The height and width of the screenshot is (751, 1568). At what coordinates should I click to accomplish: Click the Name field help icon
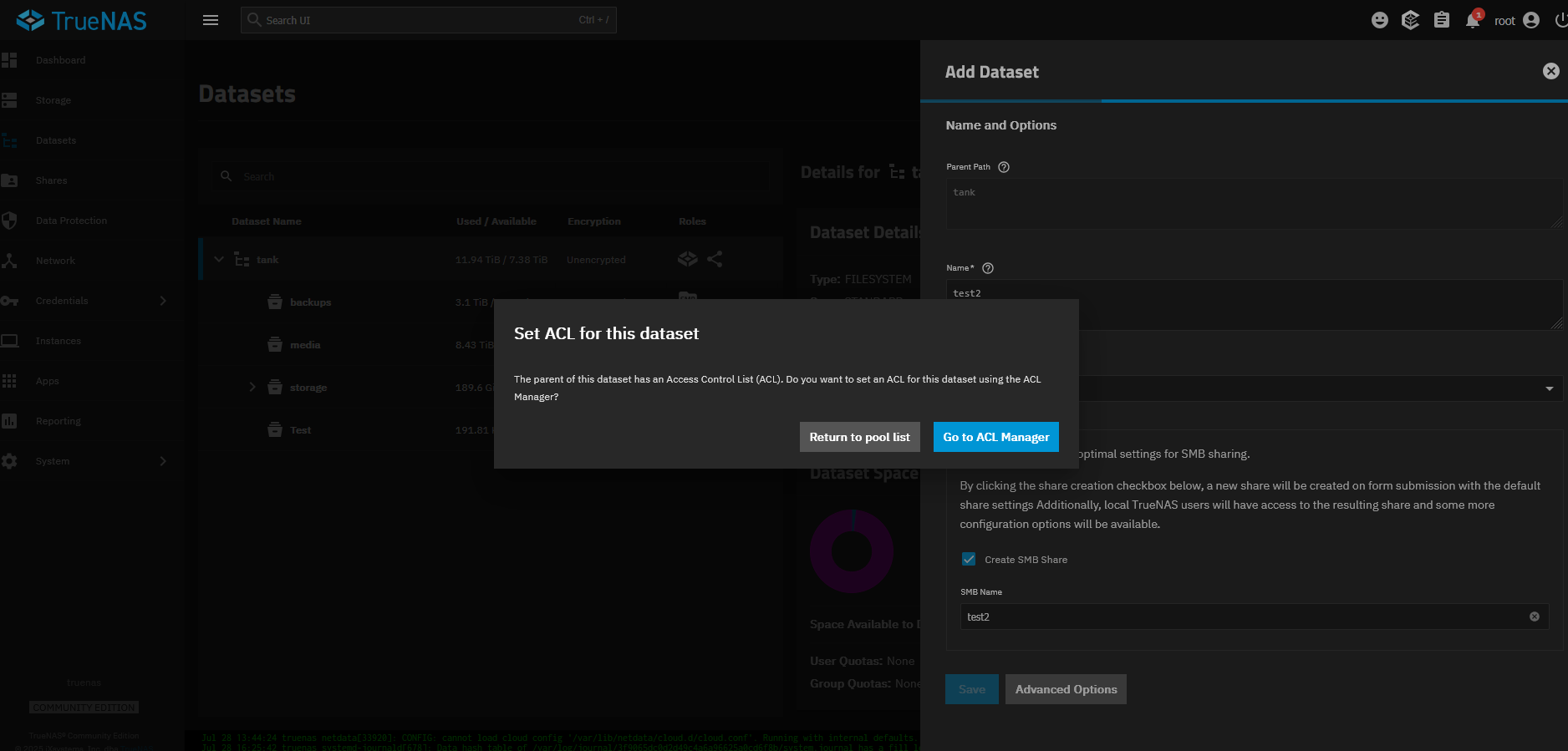pyautogui.click(x=988, y=268)
